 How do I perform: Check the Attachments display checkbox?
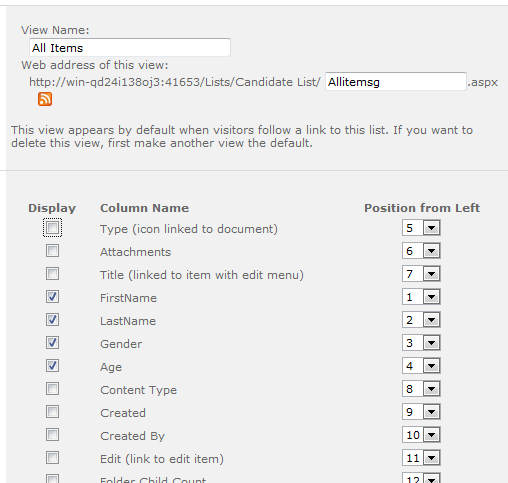[52, 251]
